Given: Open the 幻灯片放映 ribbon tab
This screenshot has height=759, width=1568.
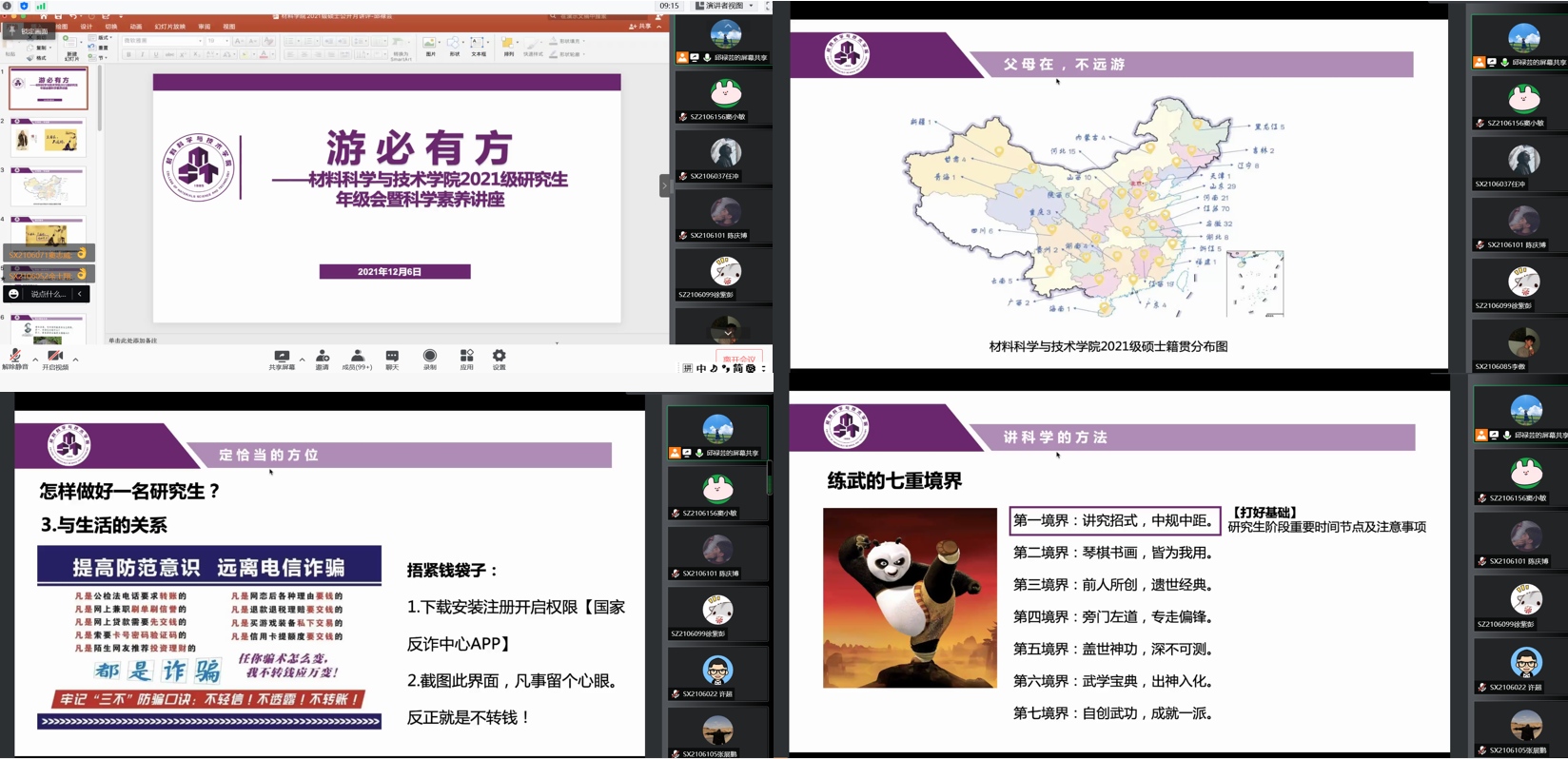Looking at the screenshot, I should tap(169, 27).
